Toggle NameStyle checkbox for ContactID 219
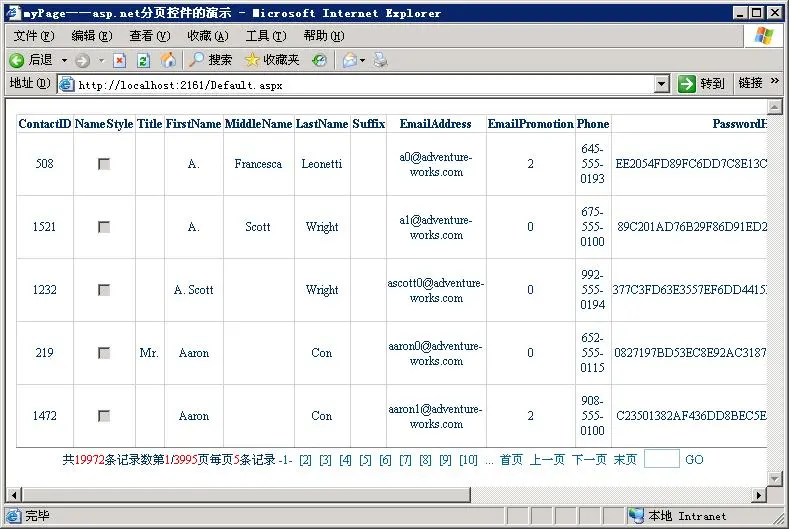Screen dimensions: 789x529 [104, 353]
